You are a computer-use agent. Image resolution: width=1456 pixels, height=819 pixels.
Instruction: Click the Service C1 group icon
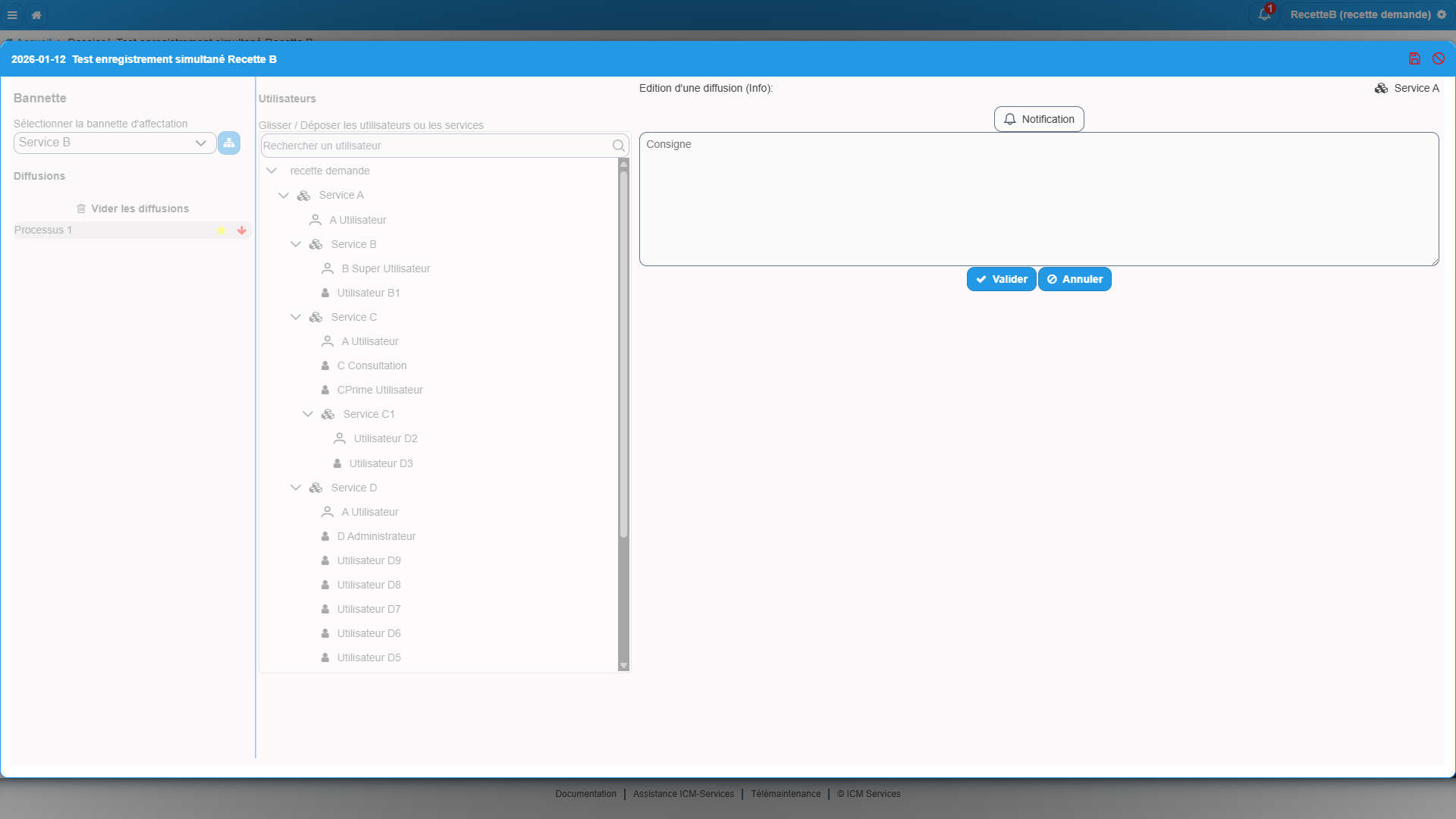click(328, 414)
